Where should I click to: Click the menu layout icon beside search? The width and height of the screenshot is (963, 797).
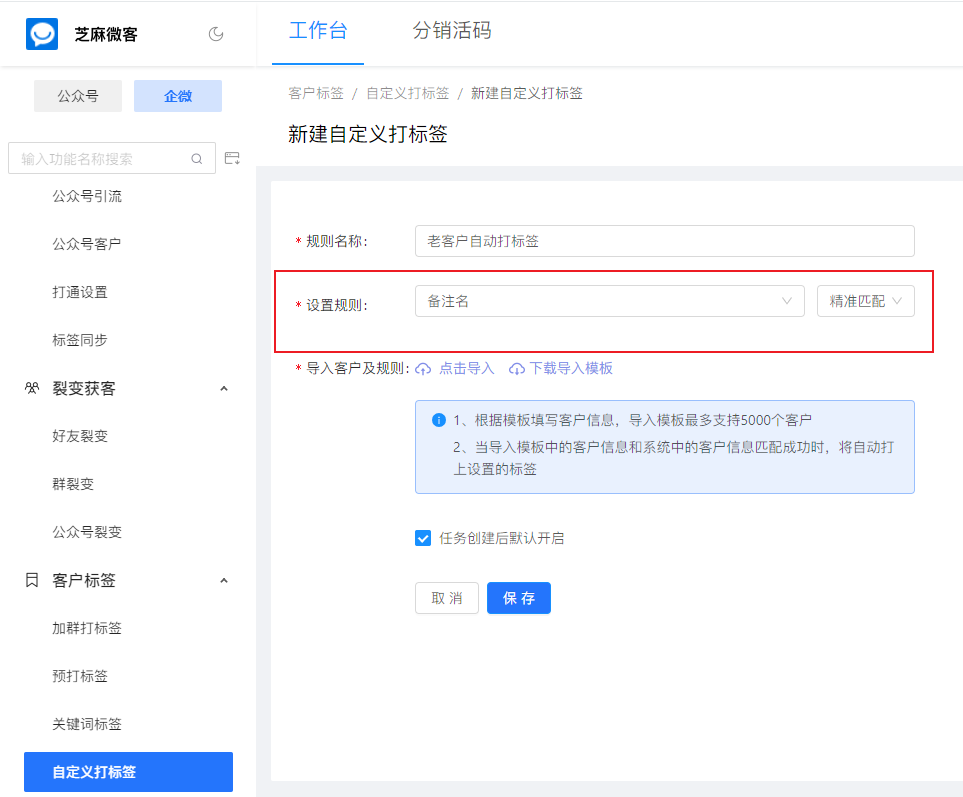[232, 158]
